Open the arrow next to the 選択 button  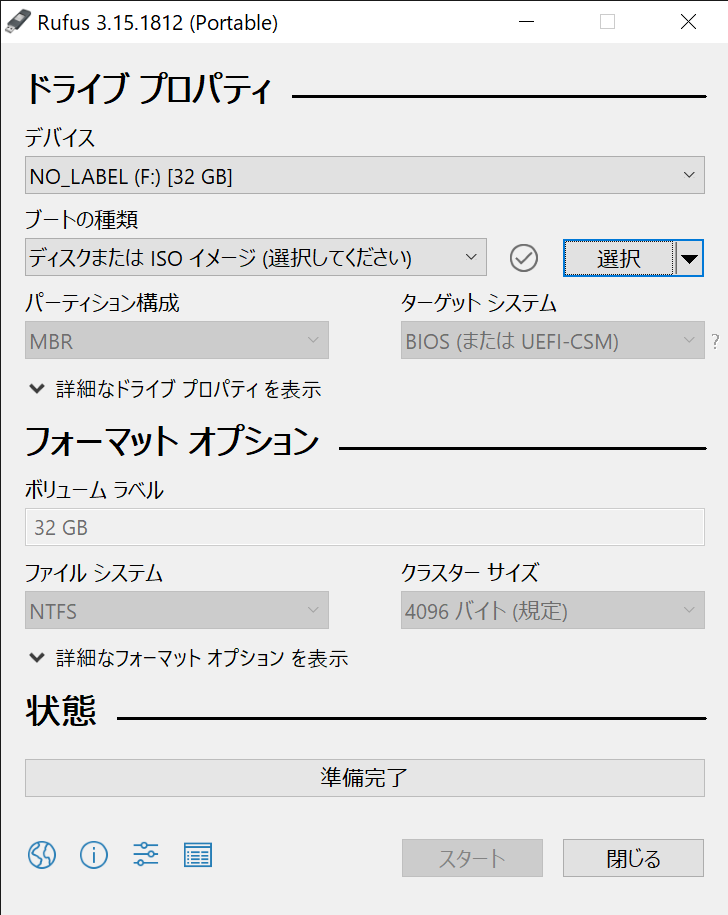point(690,258)
